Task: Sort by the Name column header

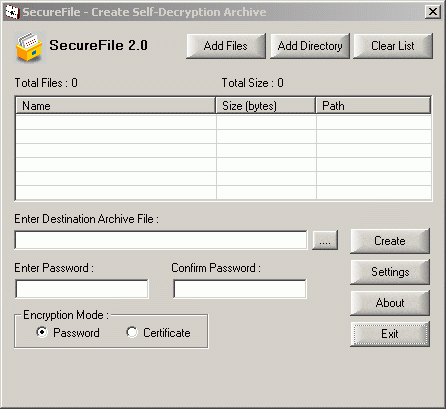Action: click(x=115, y=106)
